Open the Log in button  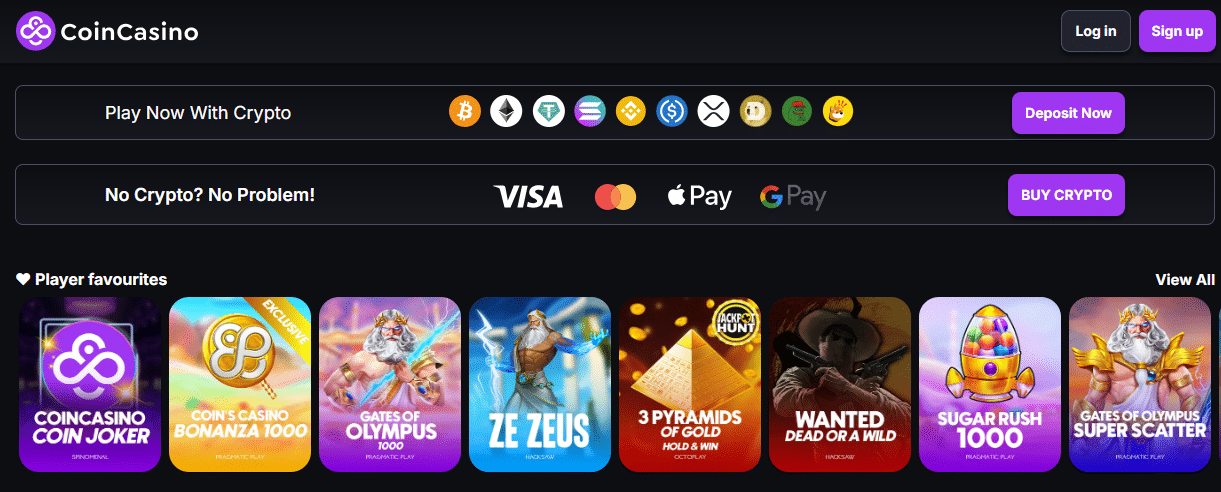[1096, 31]
